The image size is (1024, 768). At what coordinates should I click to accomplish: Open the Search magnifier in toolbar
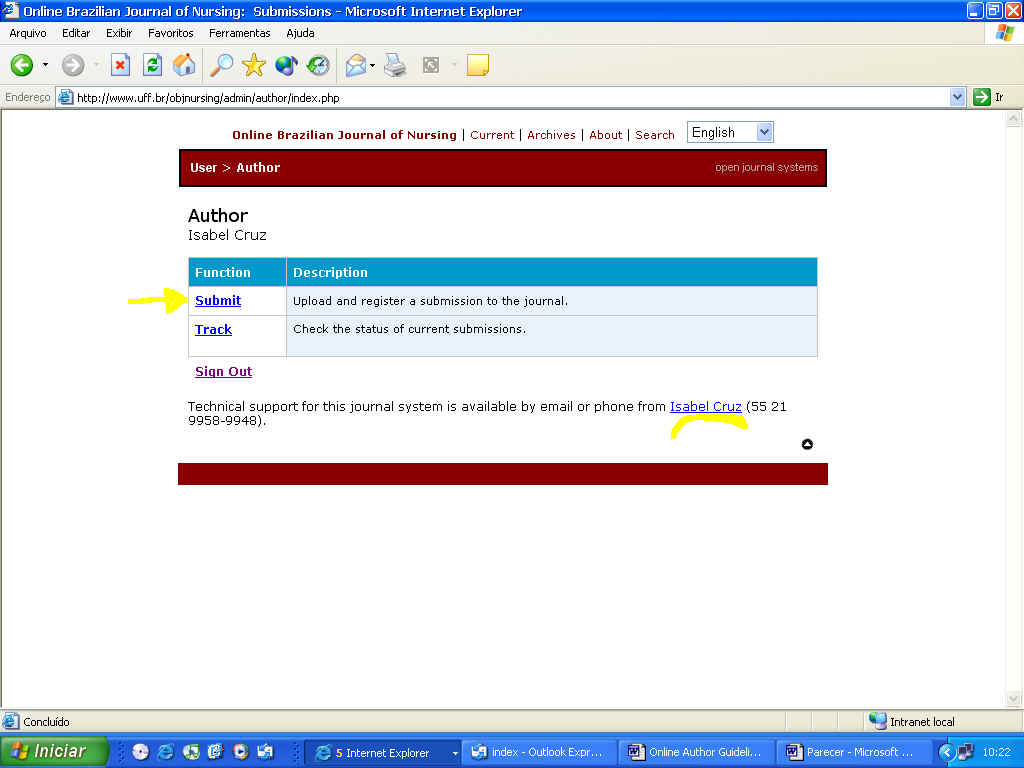tap(221, 66)
